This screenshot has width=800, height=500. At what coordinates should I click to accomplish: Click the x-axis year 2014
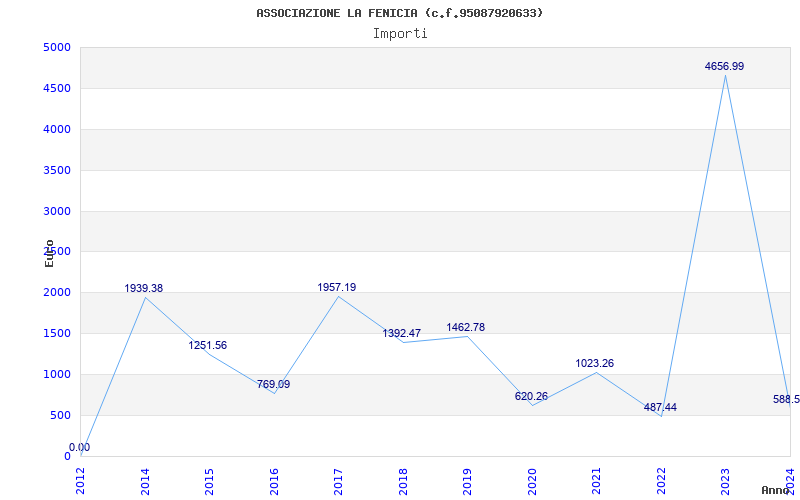(x=145, y=481)
